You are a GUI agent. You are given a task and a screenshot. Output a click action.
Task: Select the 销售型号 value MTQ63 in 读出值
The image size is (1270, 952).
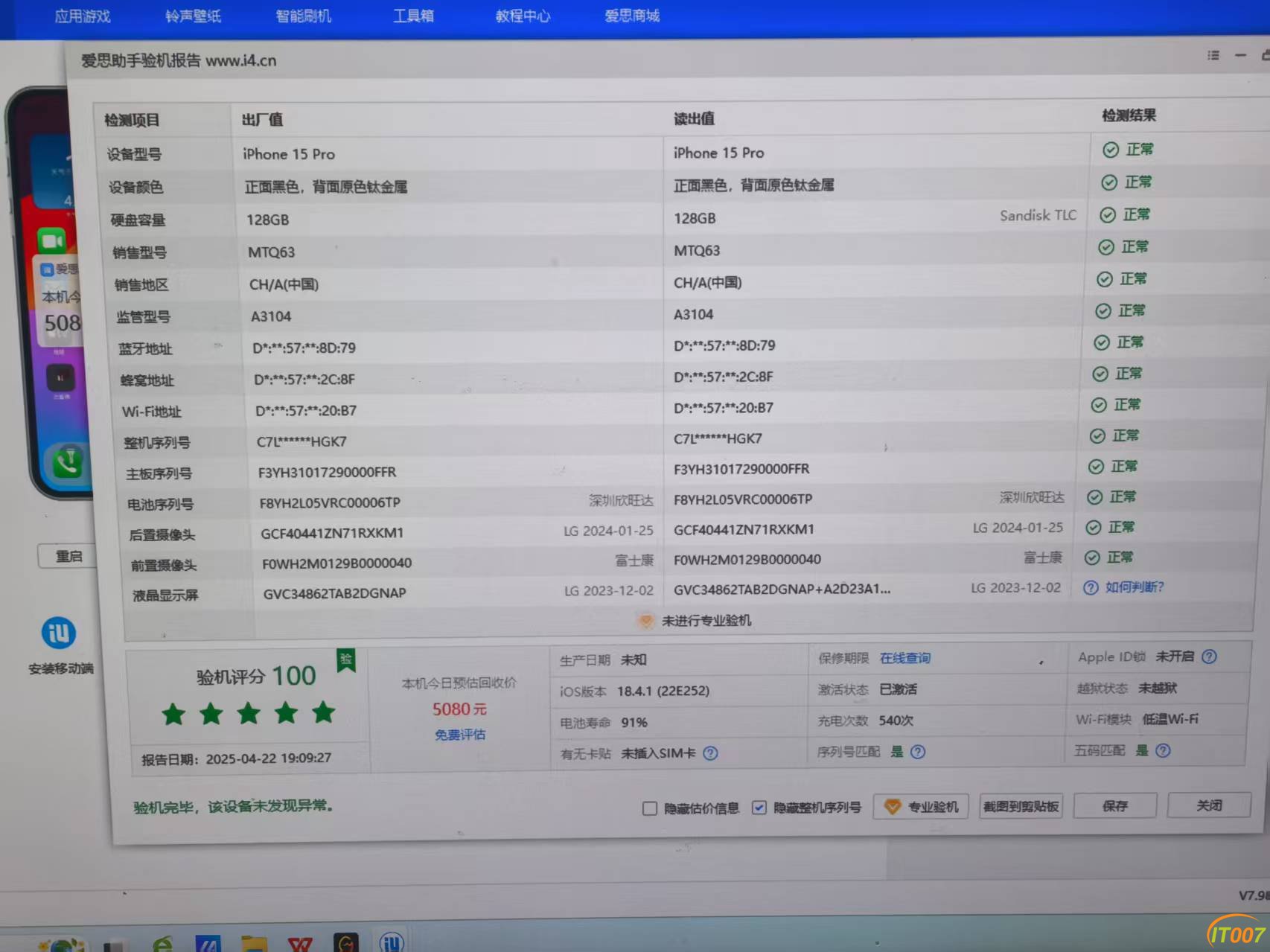(x=697, y=251)
